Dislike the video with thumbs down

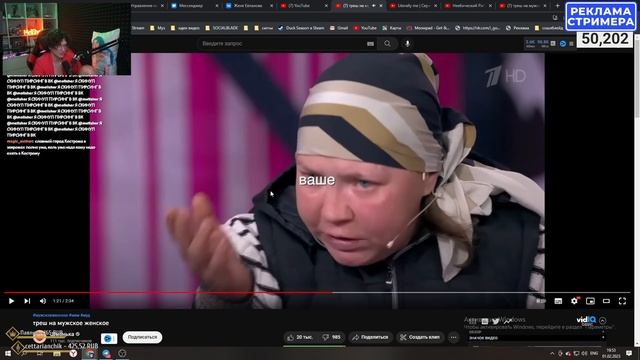(332, 337)
